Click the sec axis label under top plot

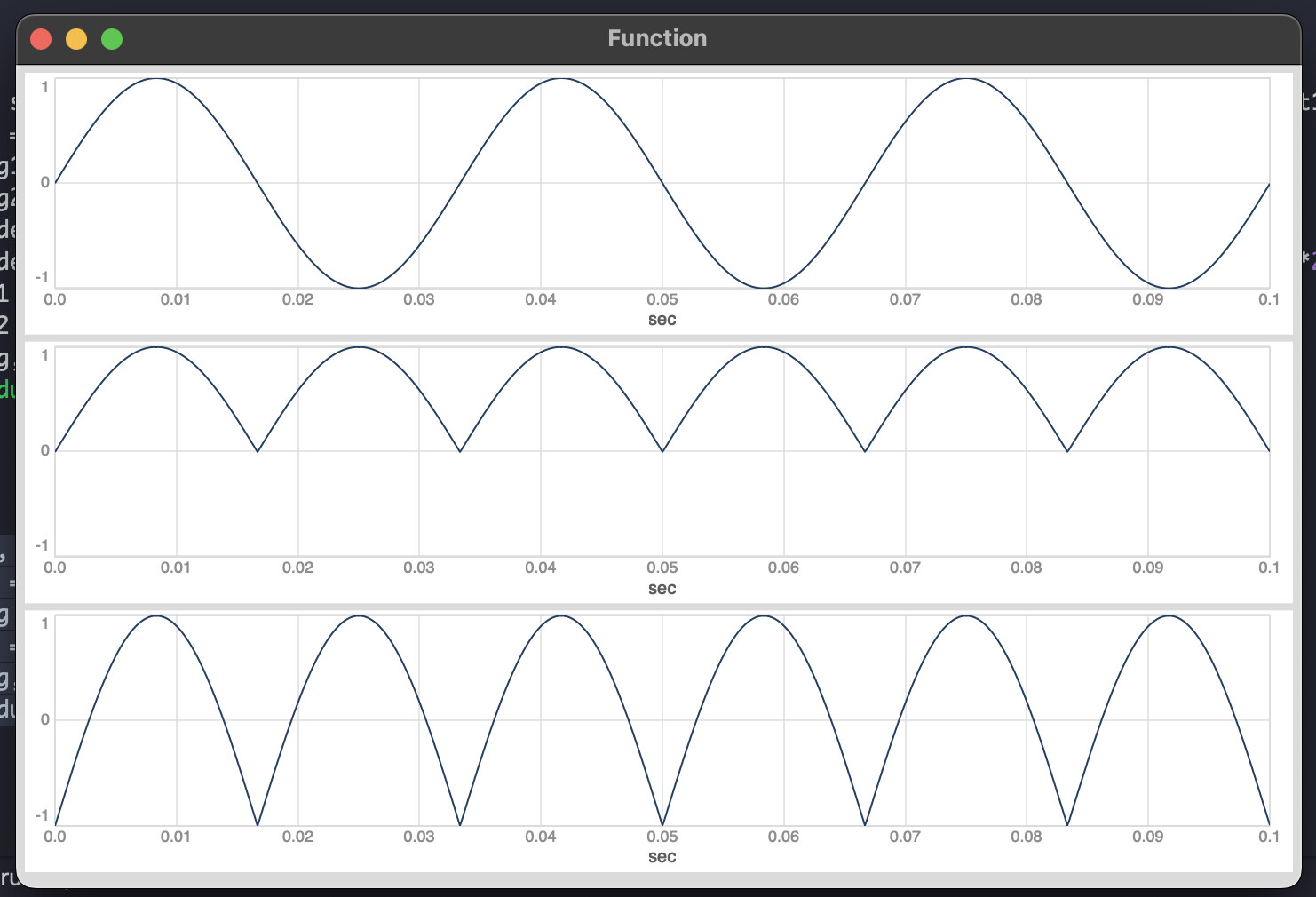[662, 320]
